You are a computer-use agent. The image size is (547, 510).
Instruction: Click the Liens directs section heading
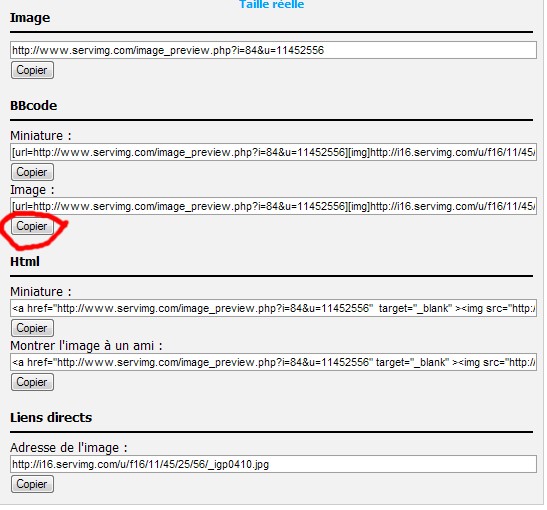coord(51,417)
